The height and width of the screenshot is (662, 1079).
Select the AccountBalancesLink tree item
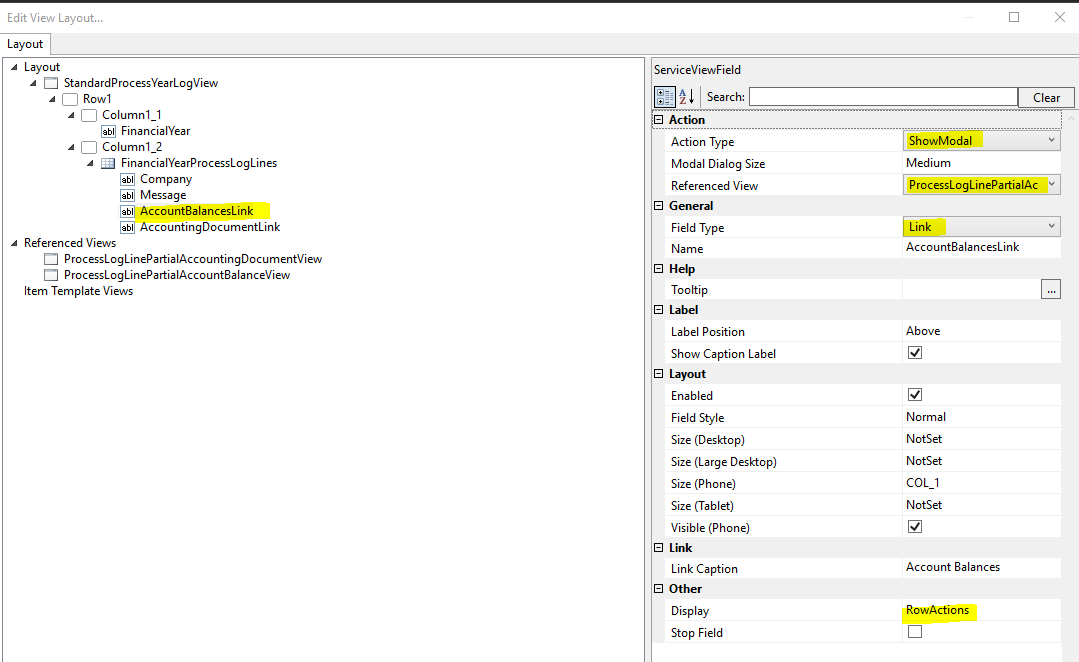click(197, 211)
